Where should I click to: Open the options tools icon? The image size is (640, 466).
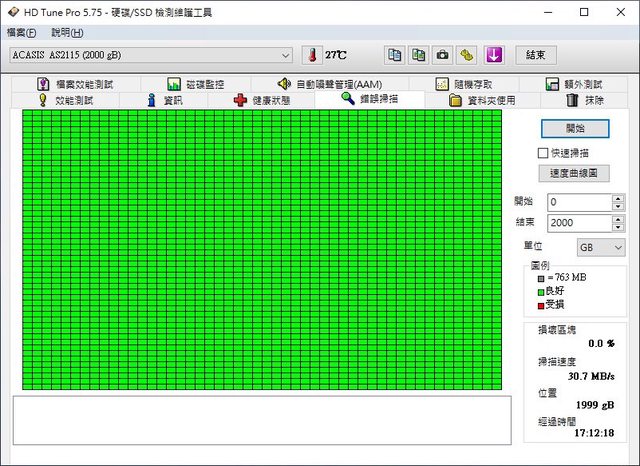(x=466, y=55)
